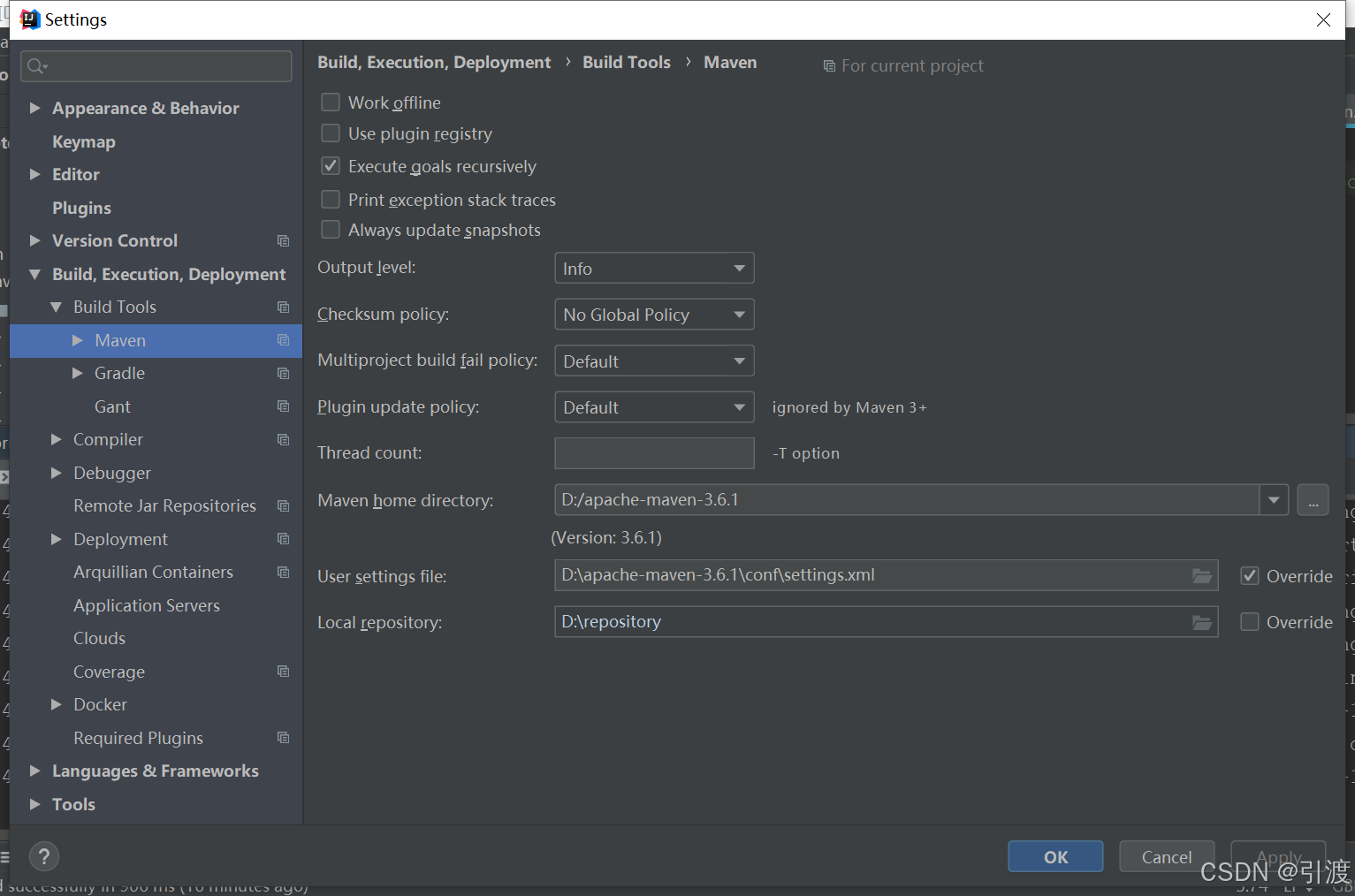Focus the settings search field
The image size is (1355, 896).
[156, 66]
